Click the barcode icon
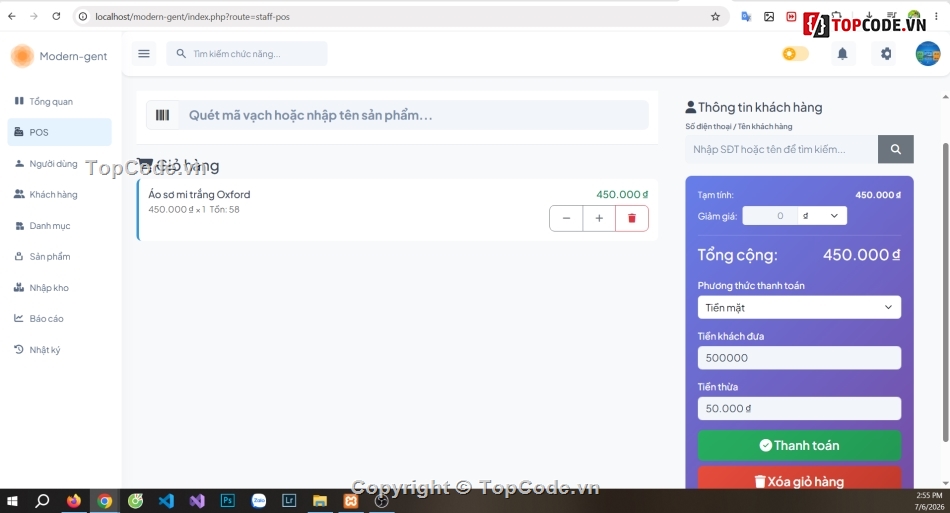Image resolution: width=950 pixels, height=513 pixels. pos(162,115)
